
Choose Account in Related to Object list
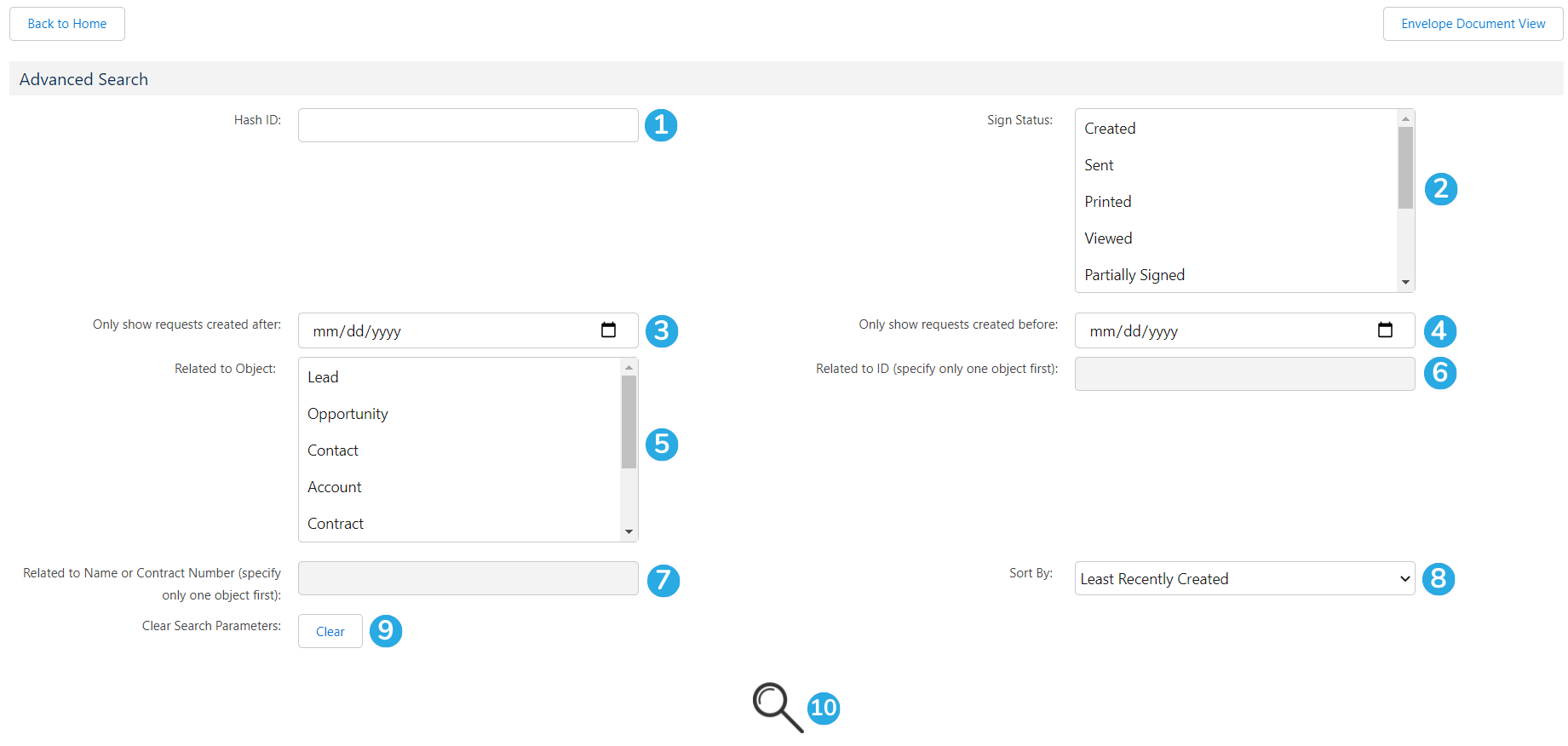pyautogui.click(x=460, y=487)
